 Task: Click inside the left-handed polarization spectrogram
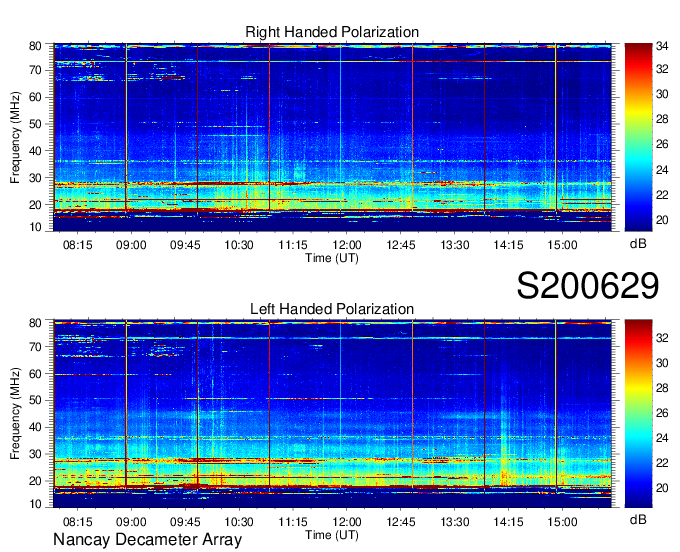coord(332,414)
